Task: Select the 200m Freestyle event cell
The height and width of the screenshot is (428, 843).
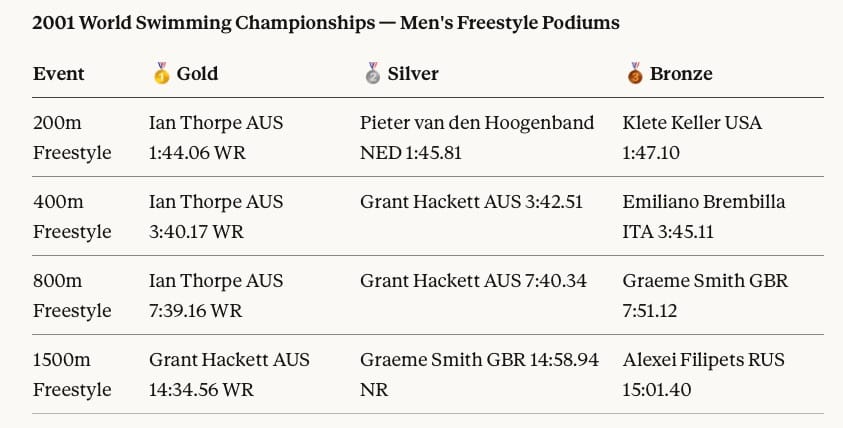Action: coord(72,137)
